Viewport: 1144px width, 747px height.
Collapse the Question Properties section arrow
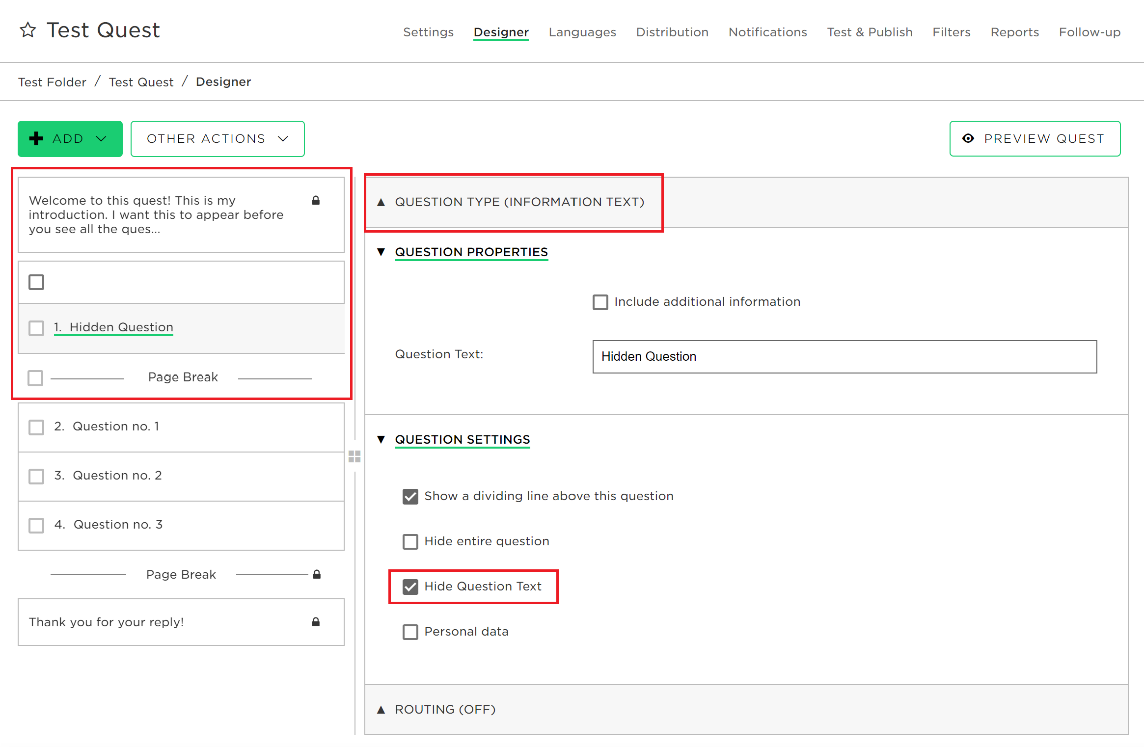pos(381,252)
